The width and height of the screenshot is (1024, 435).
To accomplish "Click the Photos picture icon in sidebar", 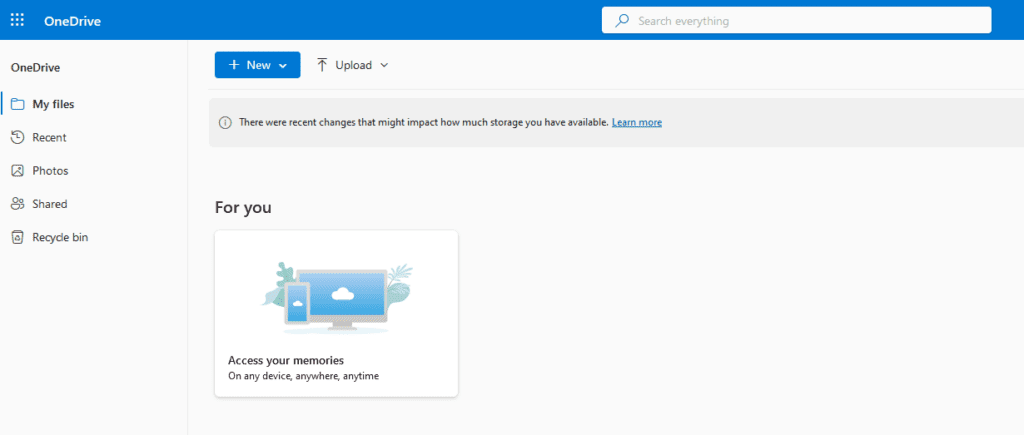I will [17, 171].
